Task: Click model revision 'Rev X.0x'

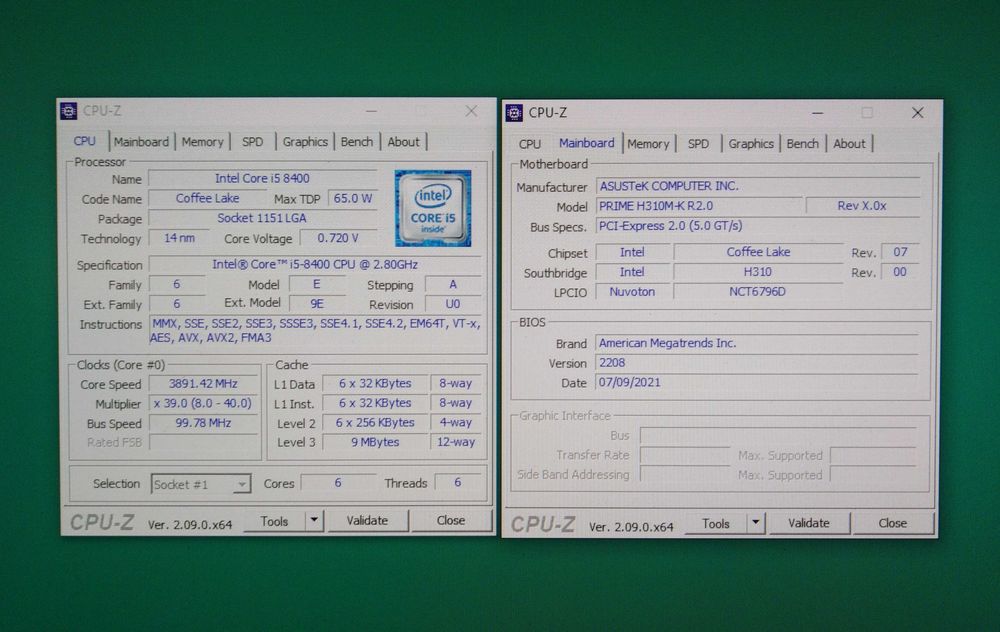Action: (x=862, y=206)
